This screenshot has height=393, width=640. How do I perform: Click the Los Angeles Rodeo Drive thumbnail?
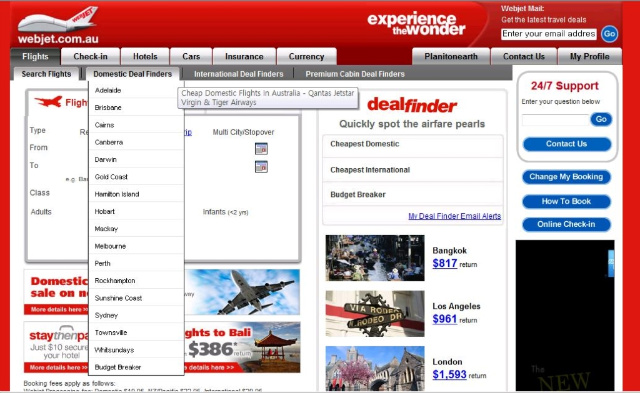(375, 313)
